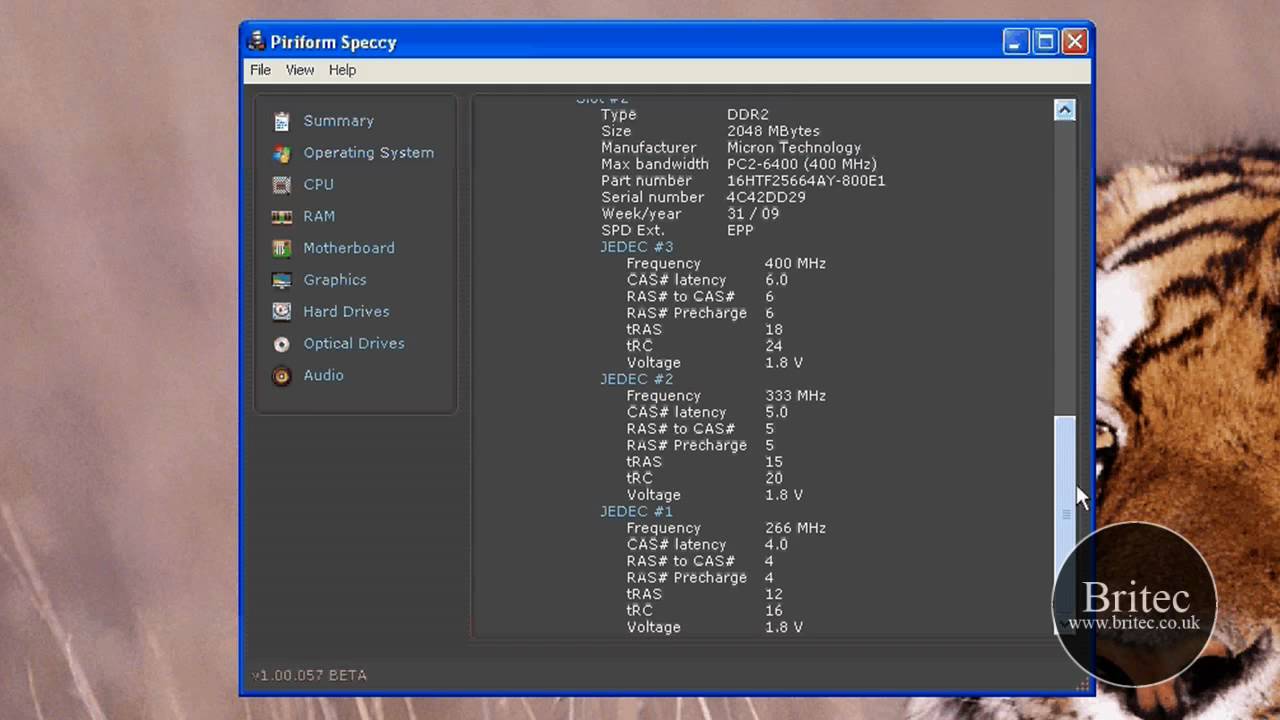1280x720 pixels.
Task: Click the tRAS value 12
Action: coord(773,593)
